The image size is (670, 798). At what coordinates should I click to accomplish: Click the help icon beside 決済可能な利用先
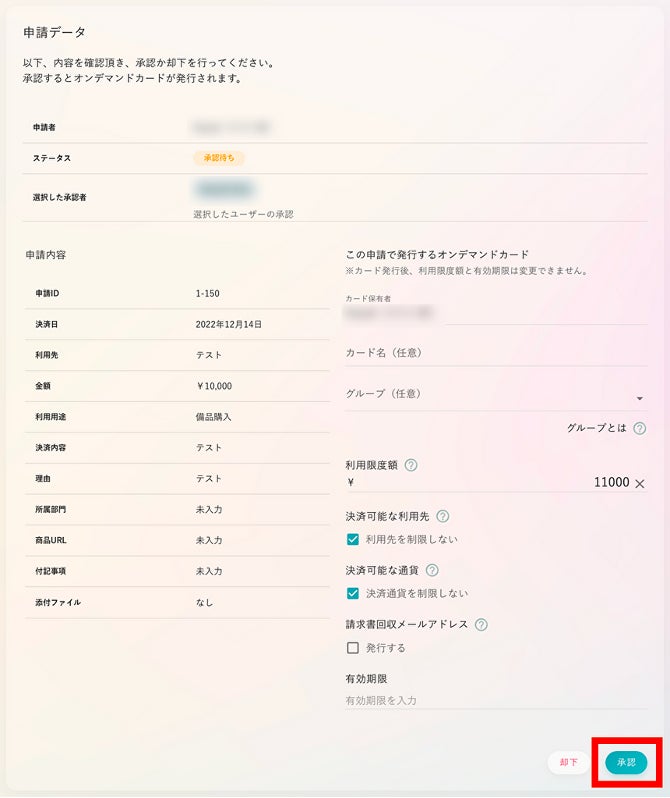point(443,517)
